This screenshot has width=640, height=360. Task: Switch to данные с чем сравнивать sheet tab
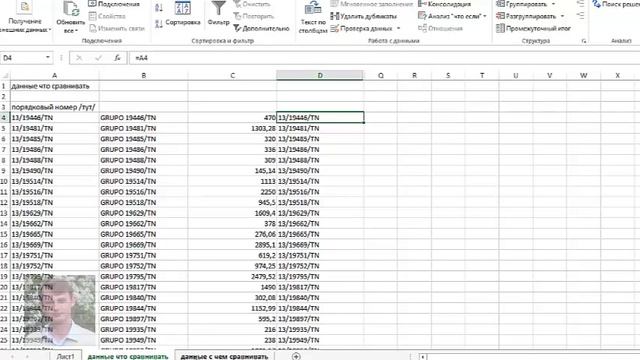pos(224,356)
